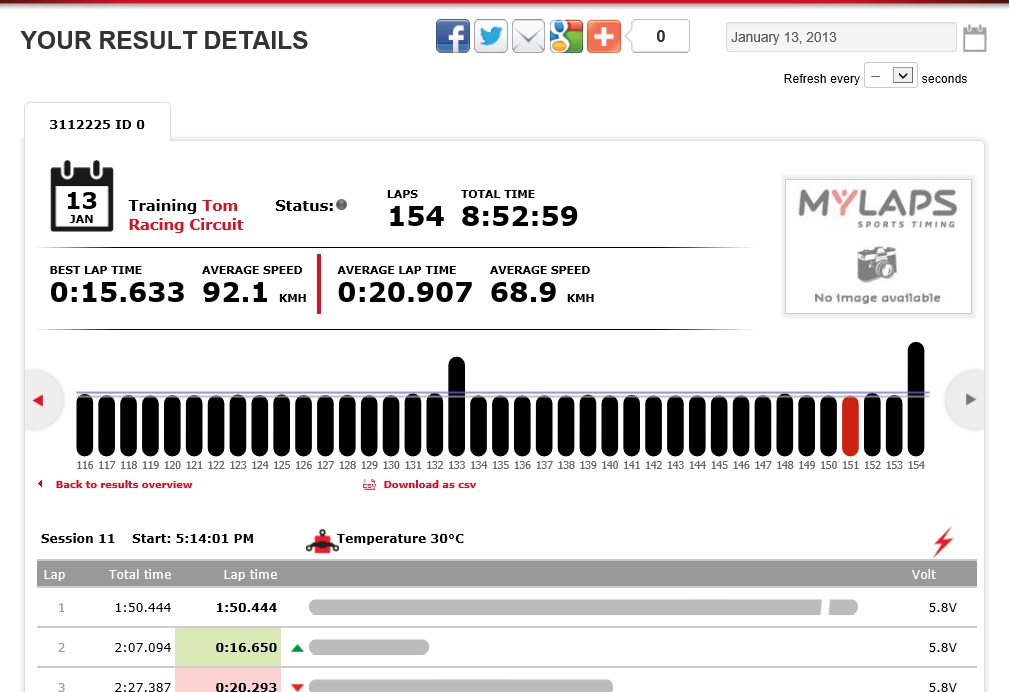Click the Tom Racing Circuit link
This screenshot has height=692, width=1009.
click(x=186, y=215)
